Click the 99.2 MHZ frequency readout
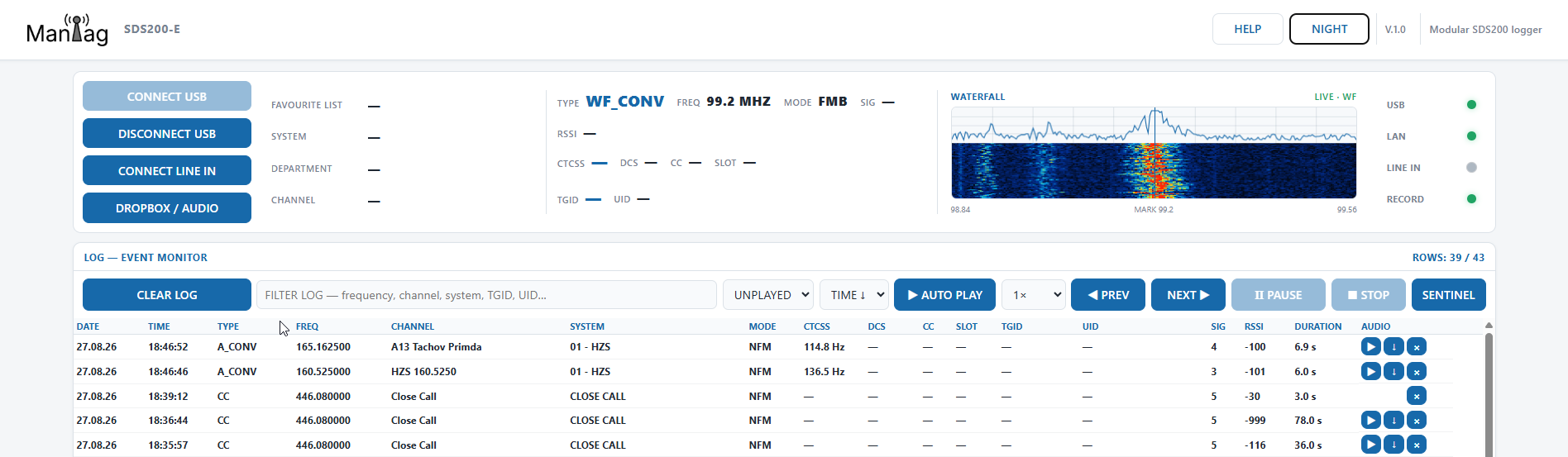 739,102
